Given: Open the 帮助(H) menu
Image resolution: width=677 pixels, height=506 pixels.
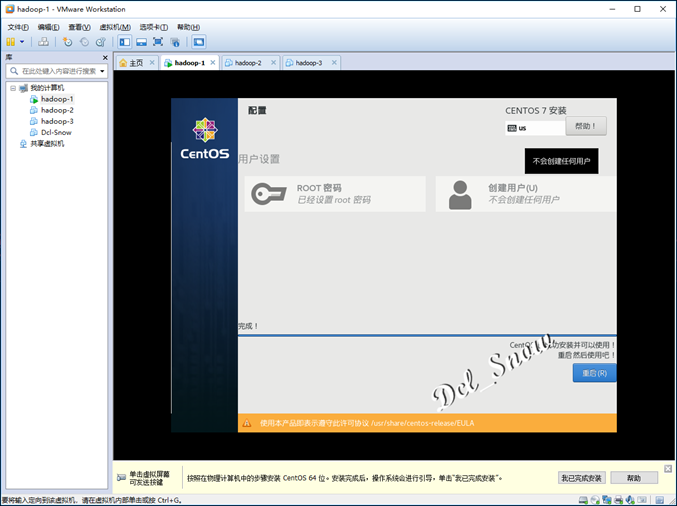Looking at the screenshot, I should [x=188, y=27].
